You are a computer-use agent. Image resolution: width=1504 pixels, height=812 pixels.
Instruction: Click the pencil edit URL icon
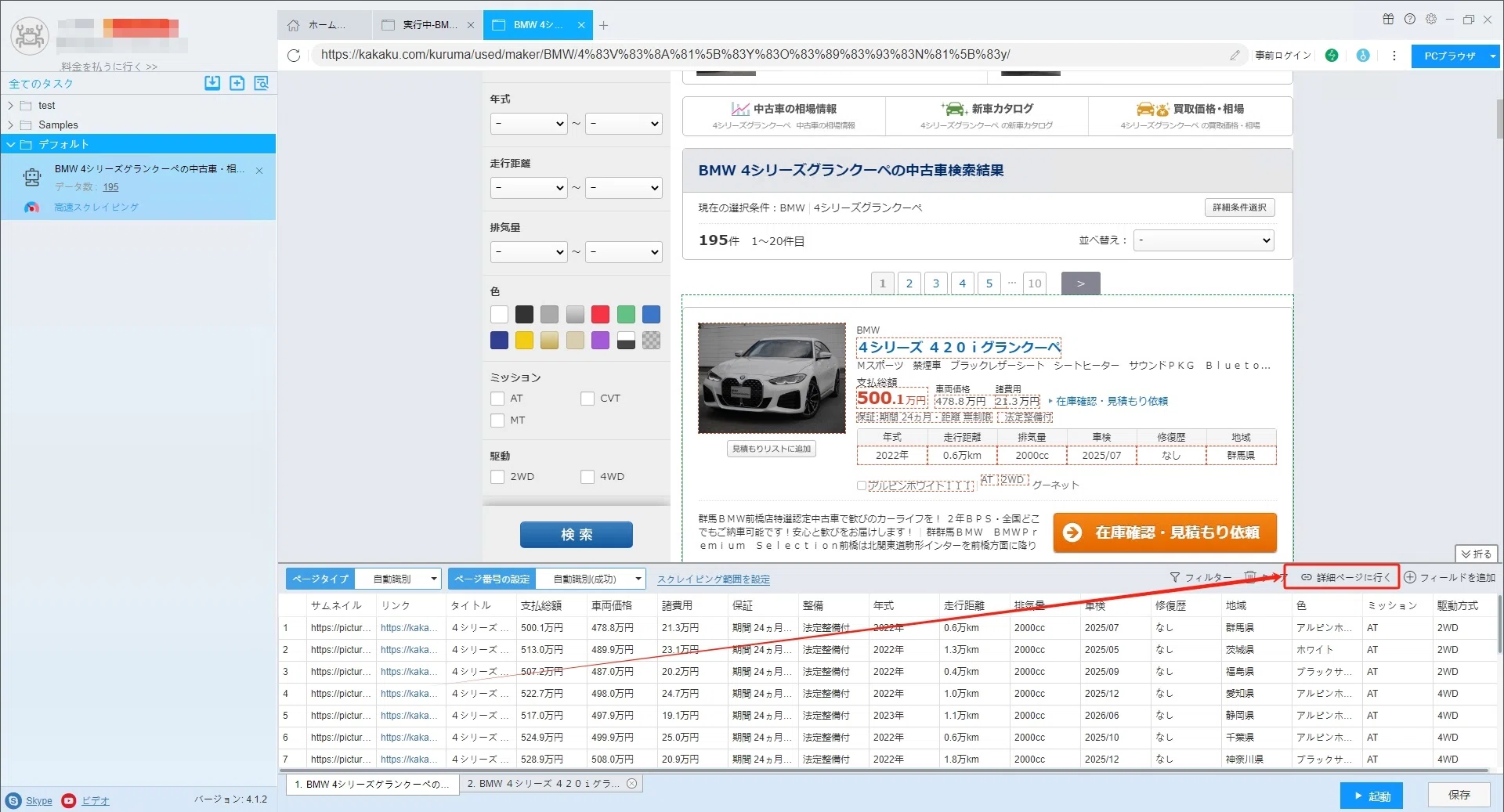[x=1235, y=55]
